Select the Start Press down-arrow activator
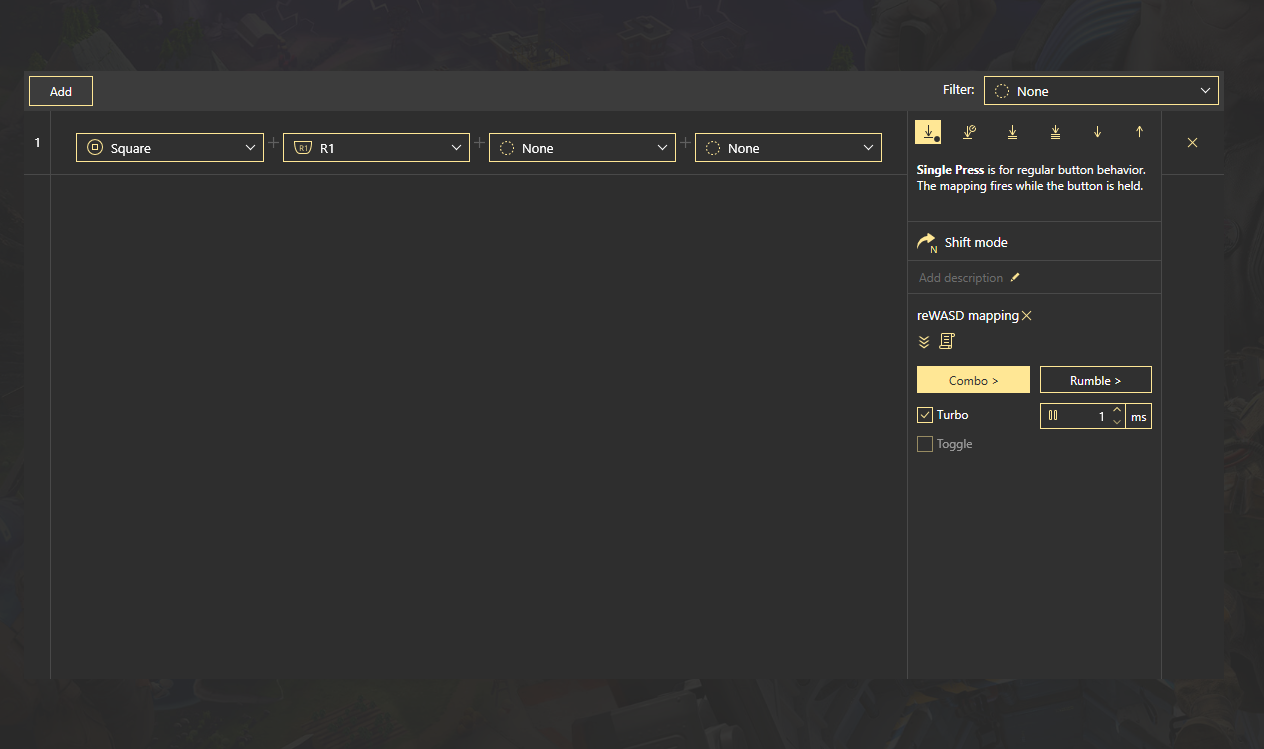1264x749 pixels. tap(1097, 132)
